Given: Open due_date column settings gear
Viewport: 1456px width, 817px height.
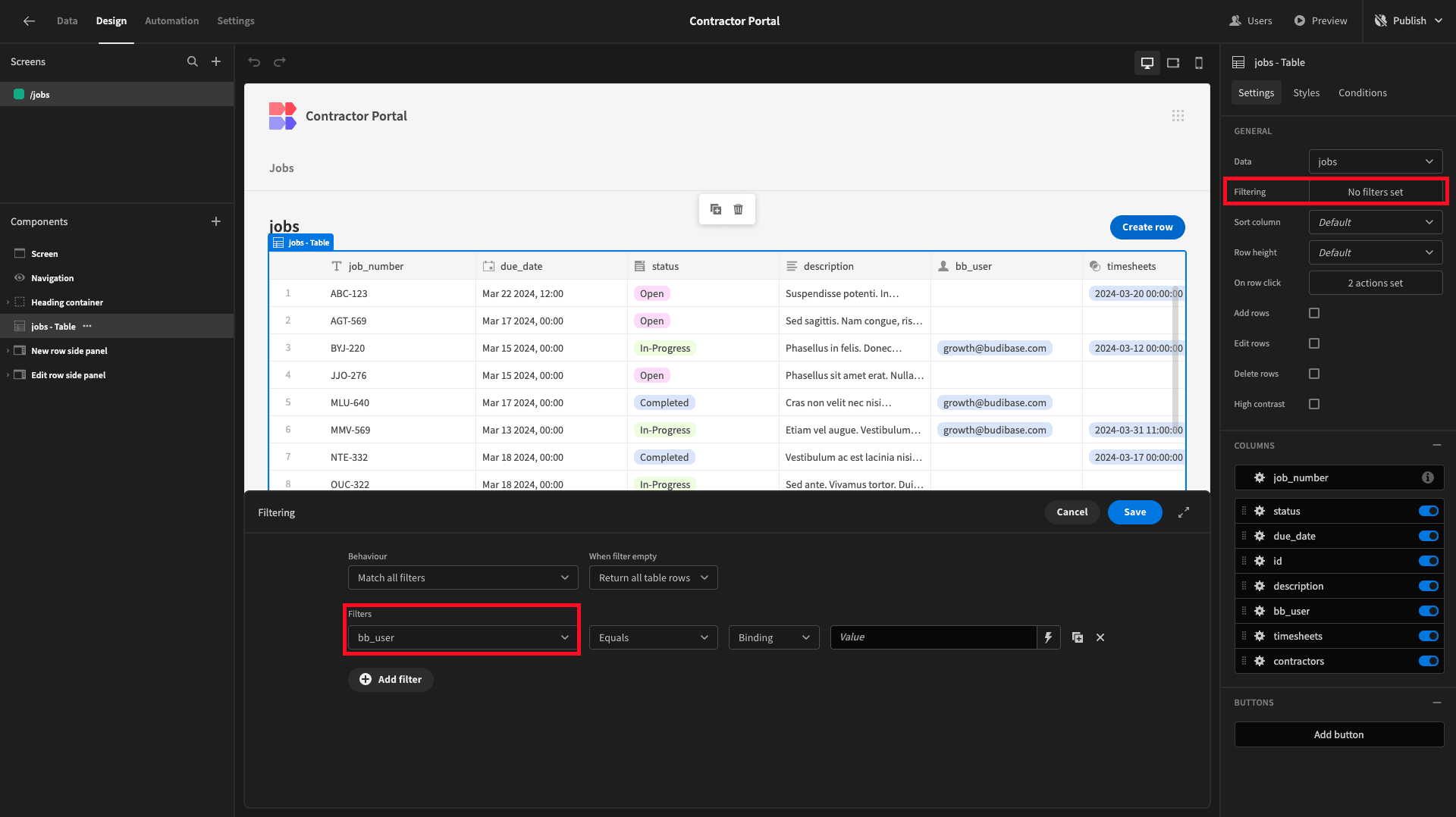Looking at the screenshot, I should pos(1260,536).
